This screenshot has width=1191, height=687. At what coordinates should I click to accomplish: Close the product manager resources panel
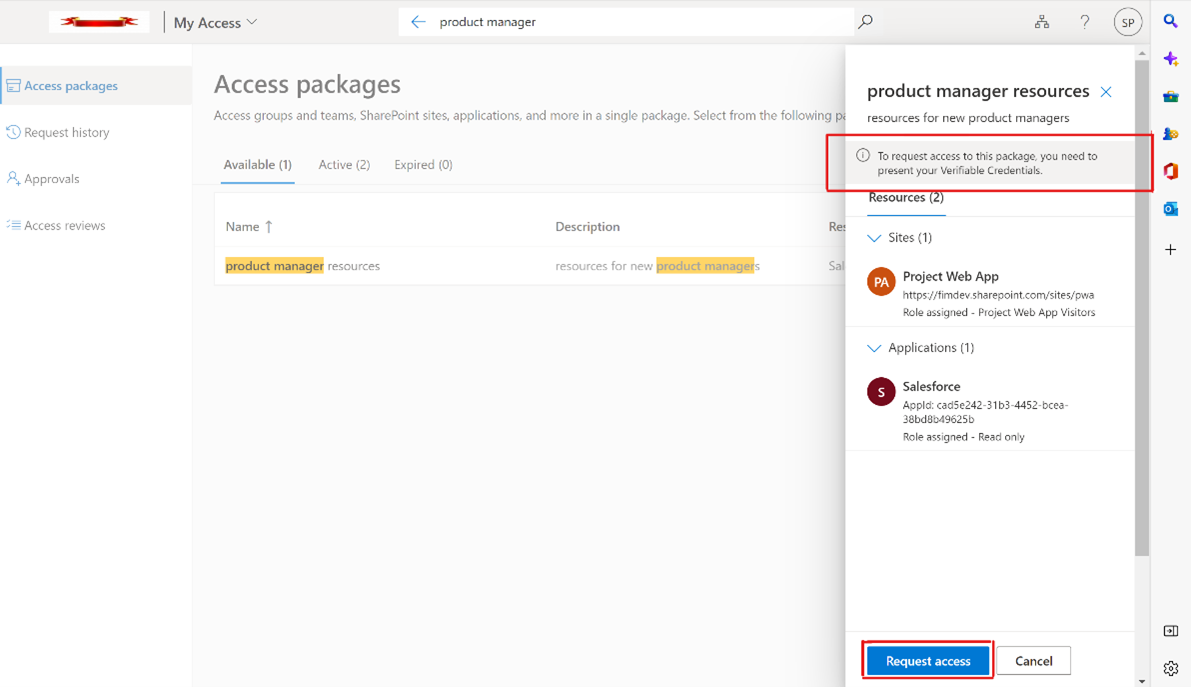1106,92
